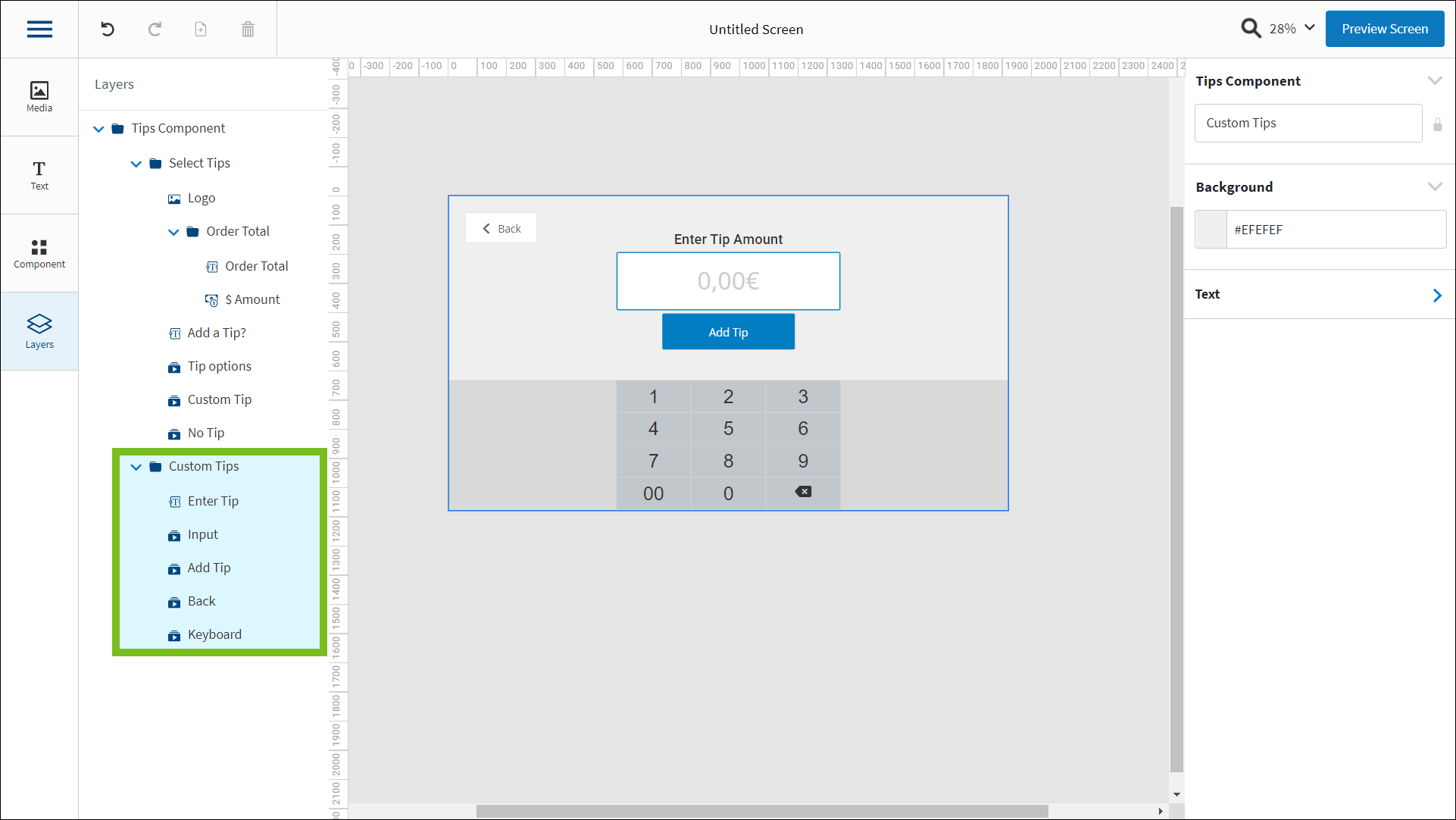Viewport: 1456px width, 820px height.
Task: Open the Text tool panel
Action: tap(39, 175)
